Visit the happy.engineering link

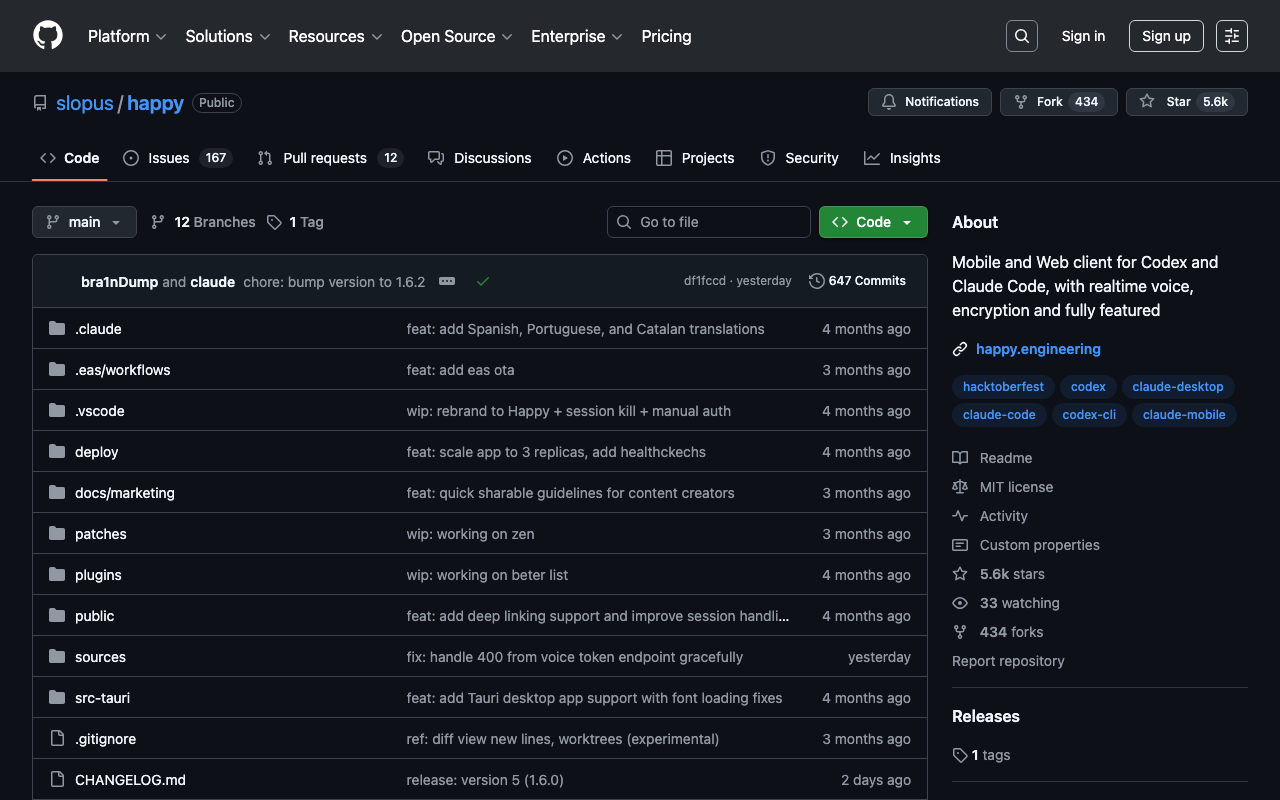[1038, 349]
